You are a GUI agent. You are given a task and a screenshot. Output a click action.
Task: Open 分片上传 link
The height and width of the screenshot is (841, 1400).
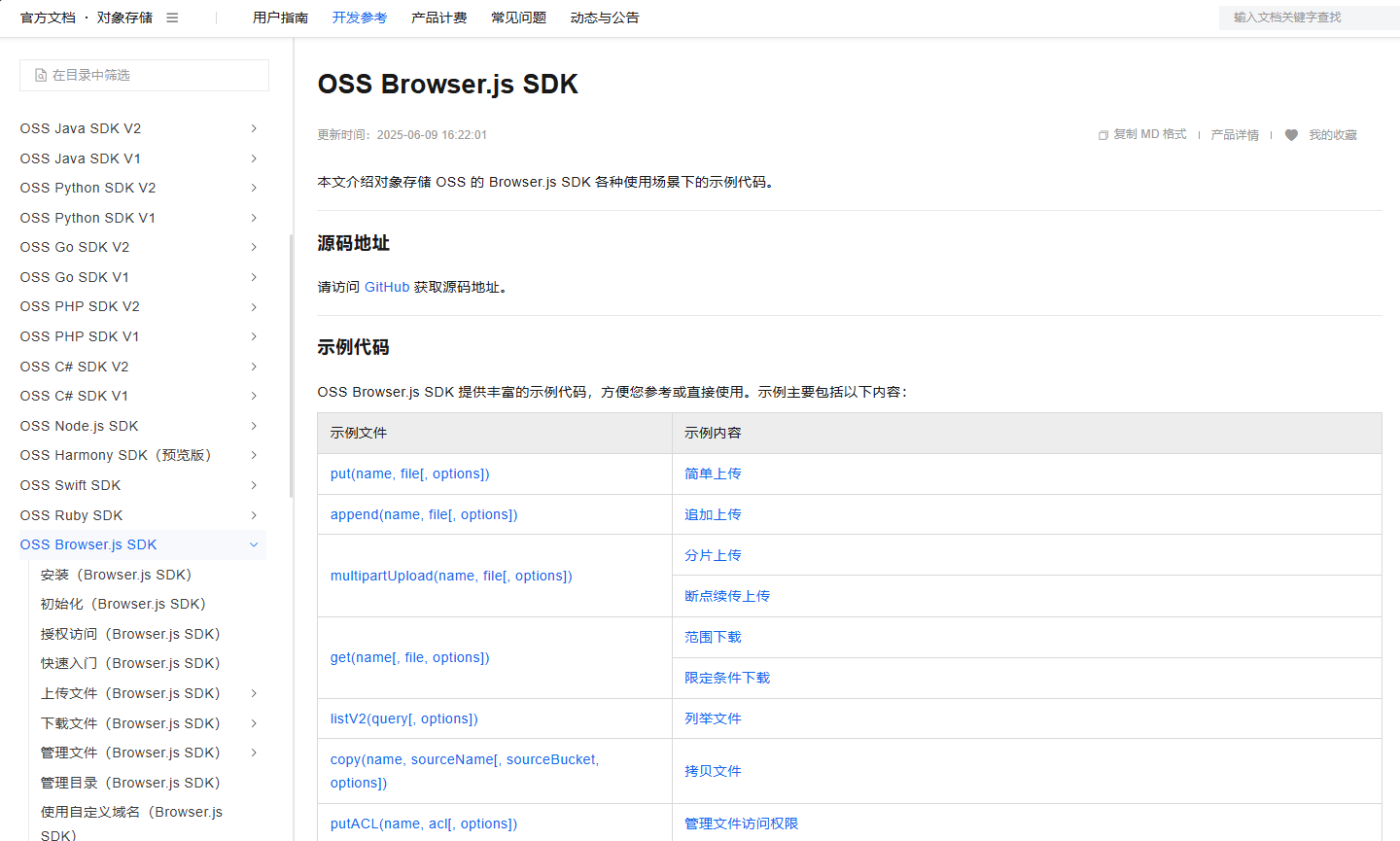coord(713,555)
